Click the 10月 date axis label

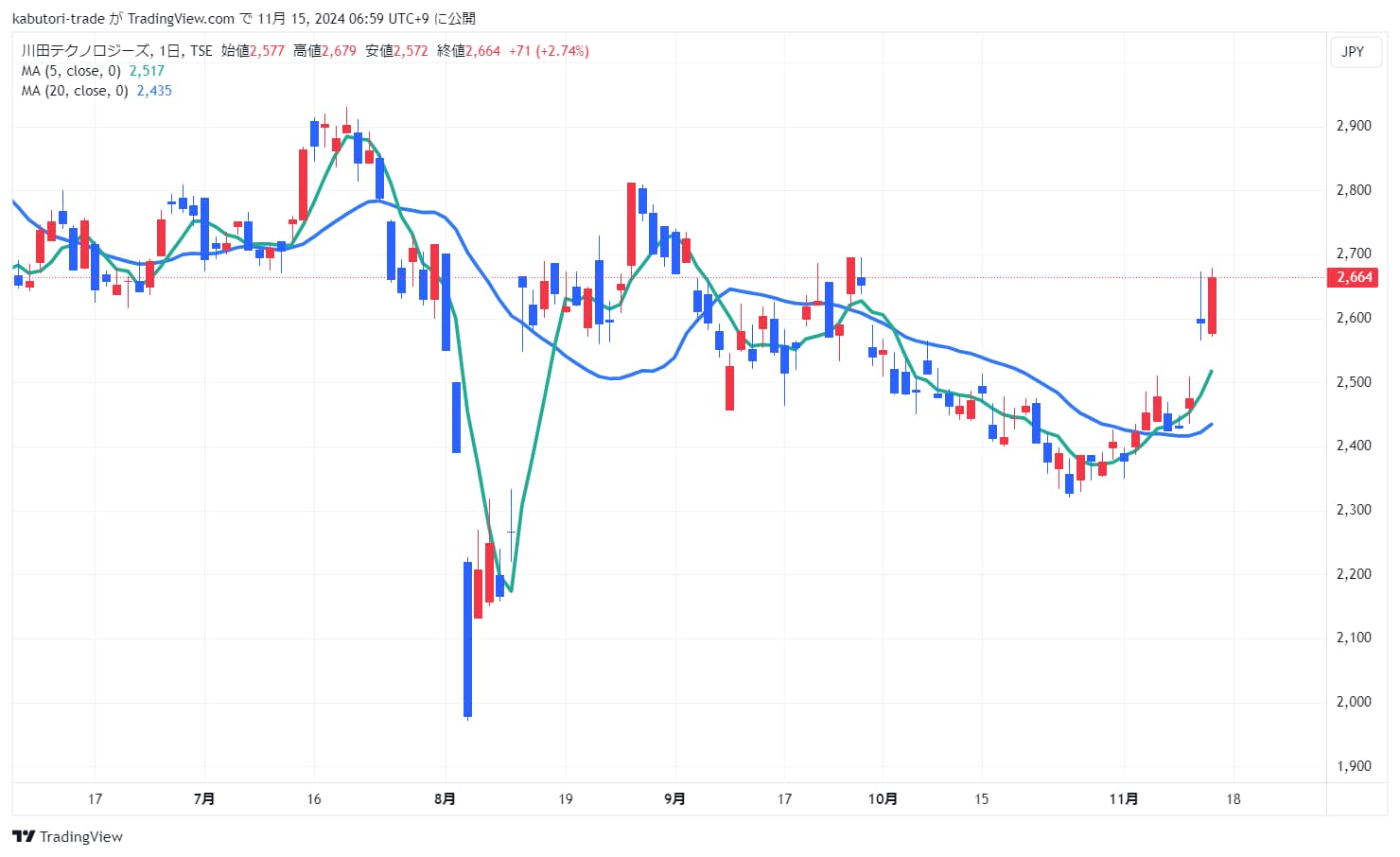pyautogui.click(x=883, y=799)
